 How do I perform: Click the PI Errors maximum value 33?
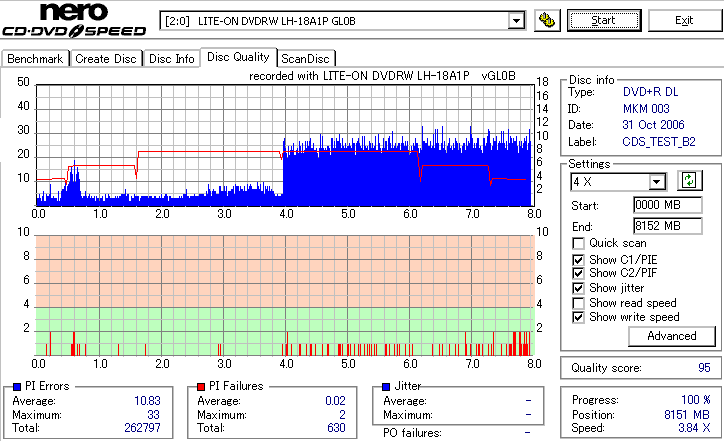tap(153, 415)
